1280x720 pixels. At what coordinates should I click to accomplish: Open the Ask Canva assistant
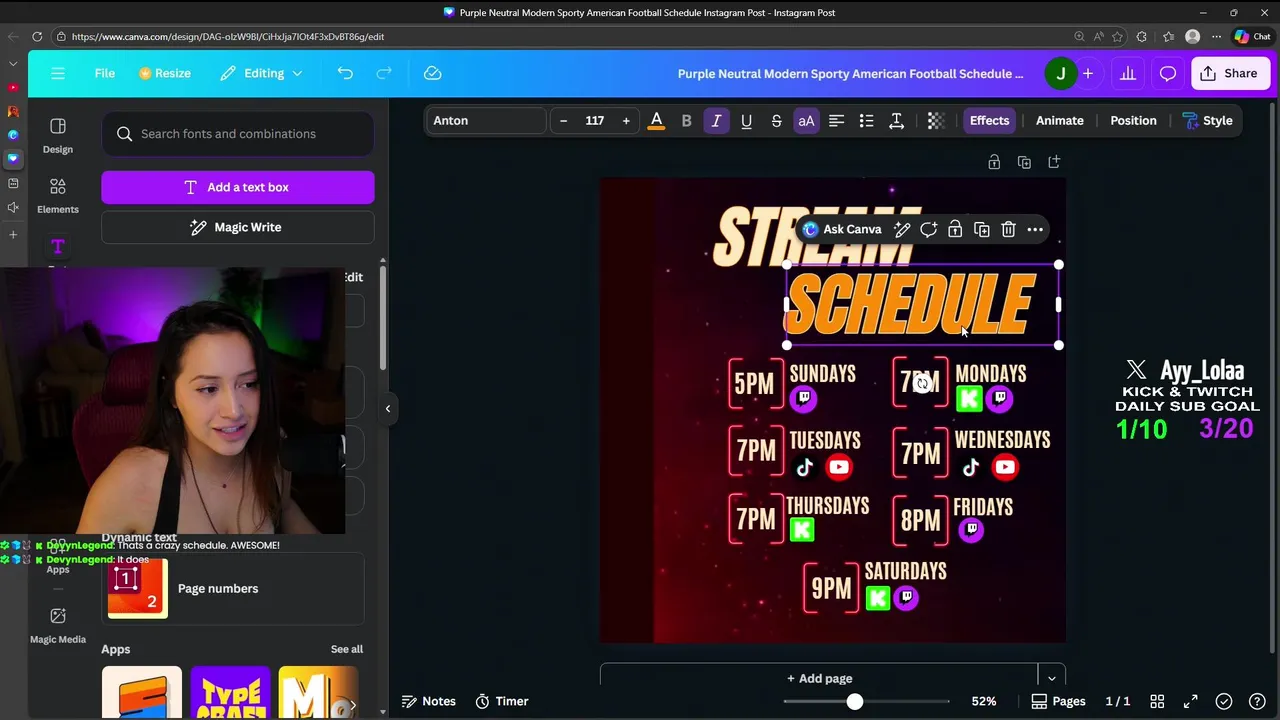point(842,229)
